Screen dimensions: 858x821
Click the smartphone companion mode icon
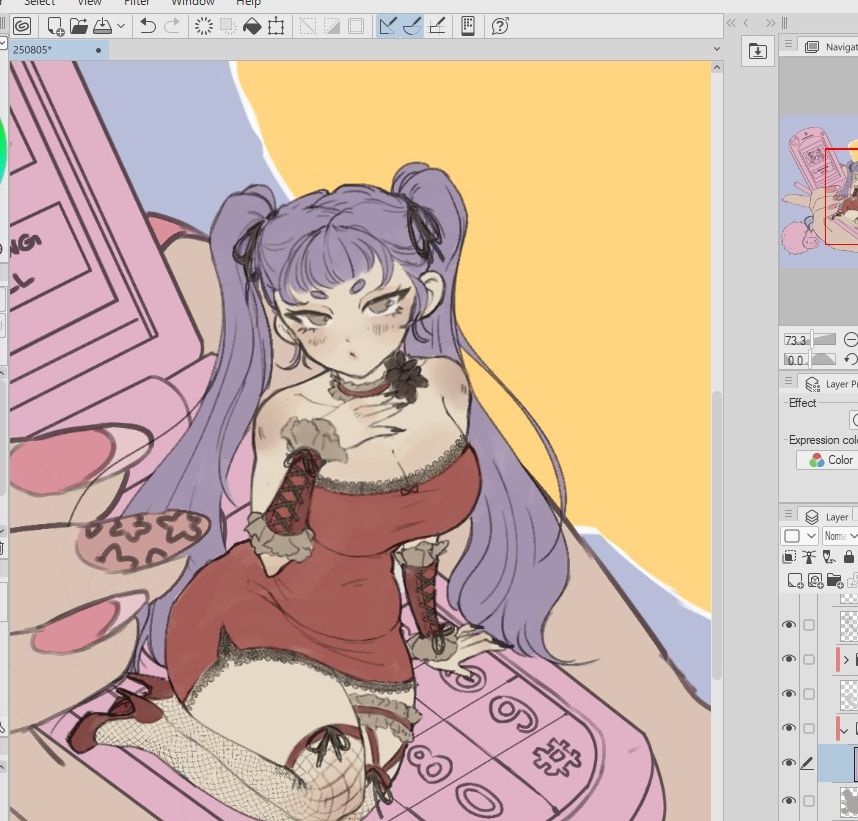tap(468, 26)
